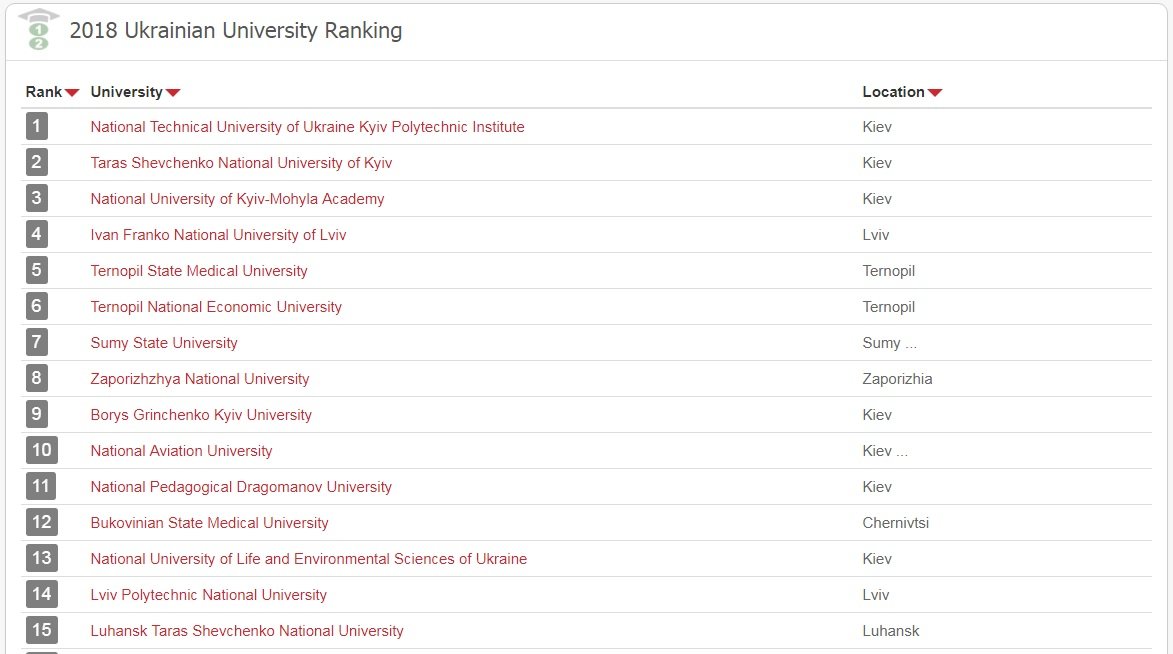Image resolution: width=1173 pixels, height=654 pixels.
Task: Open Bukovinian State Medical University link
Action: pyautogui.click(x=209, y=522)
